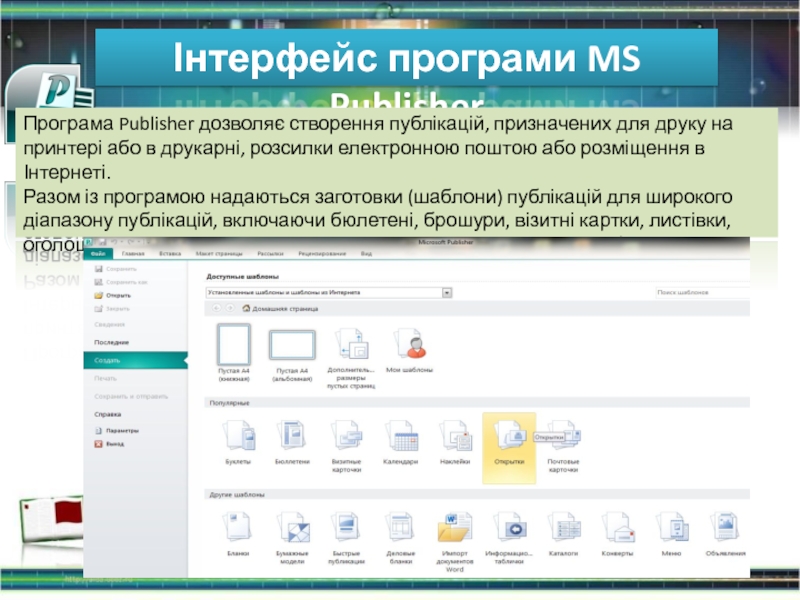Select blank A4 portrait page template

click(234, 353)
